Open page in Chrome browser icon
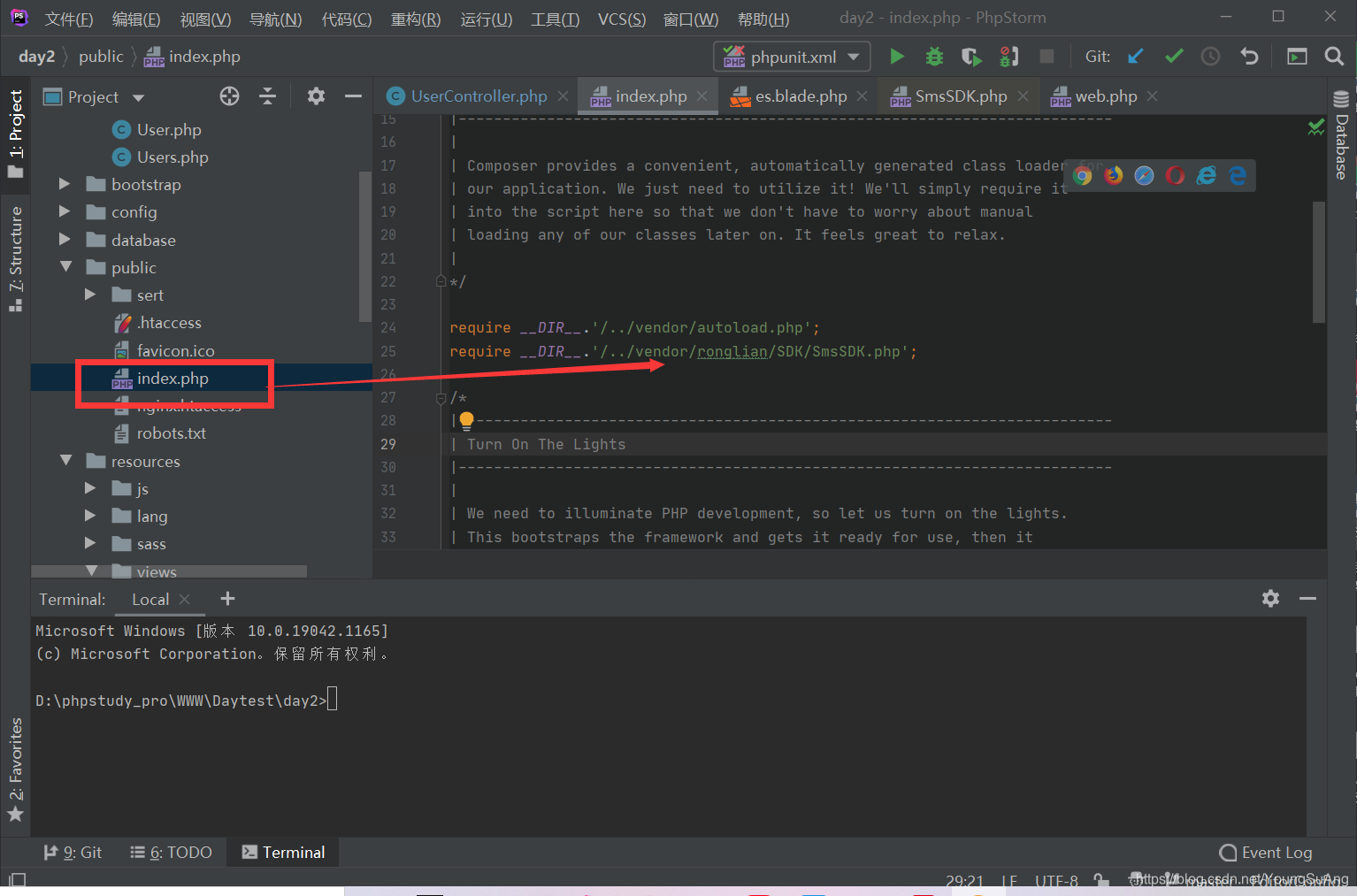 pos(1082,175)
